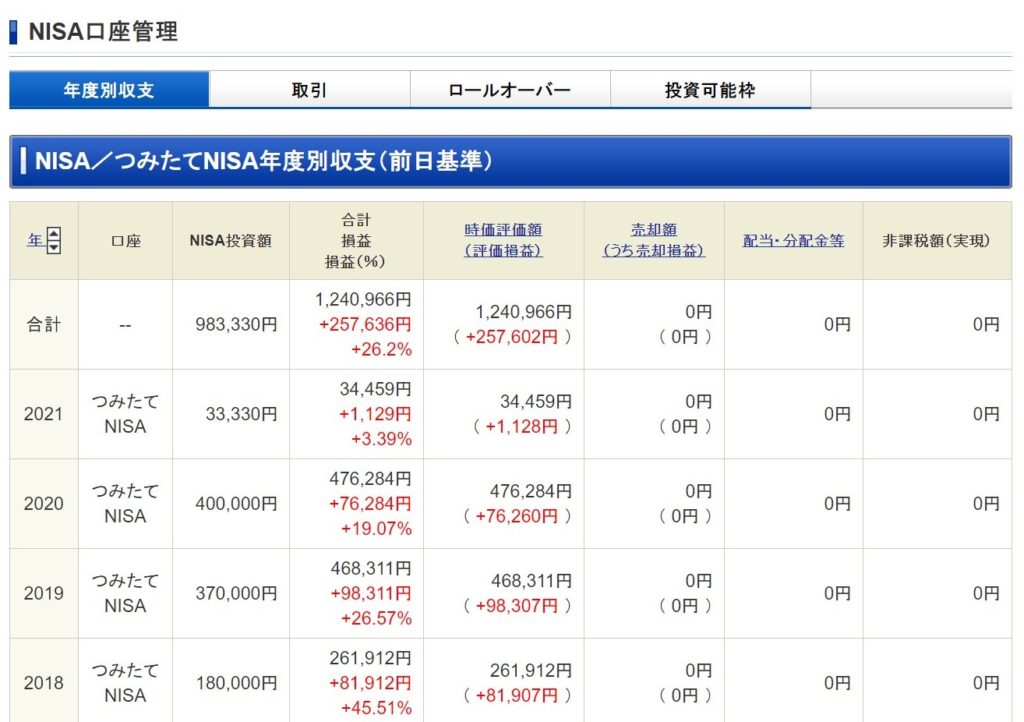Sort years ascending with the up arrow
1024x722 pixels.
pyautogui.click(x=54, y=234)
